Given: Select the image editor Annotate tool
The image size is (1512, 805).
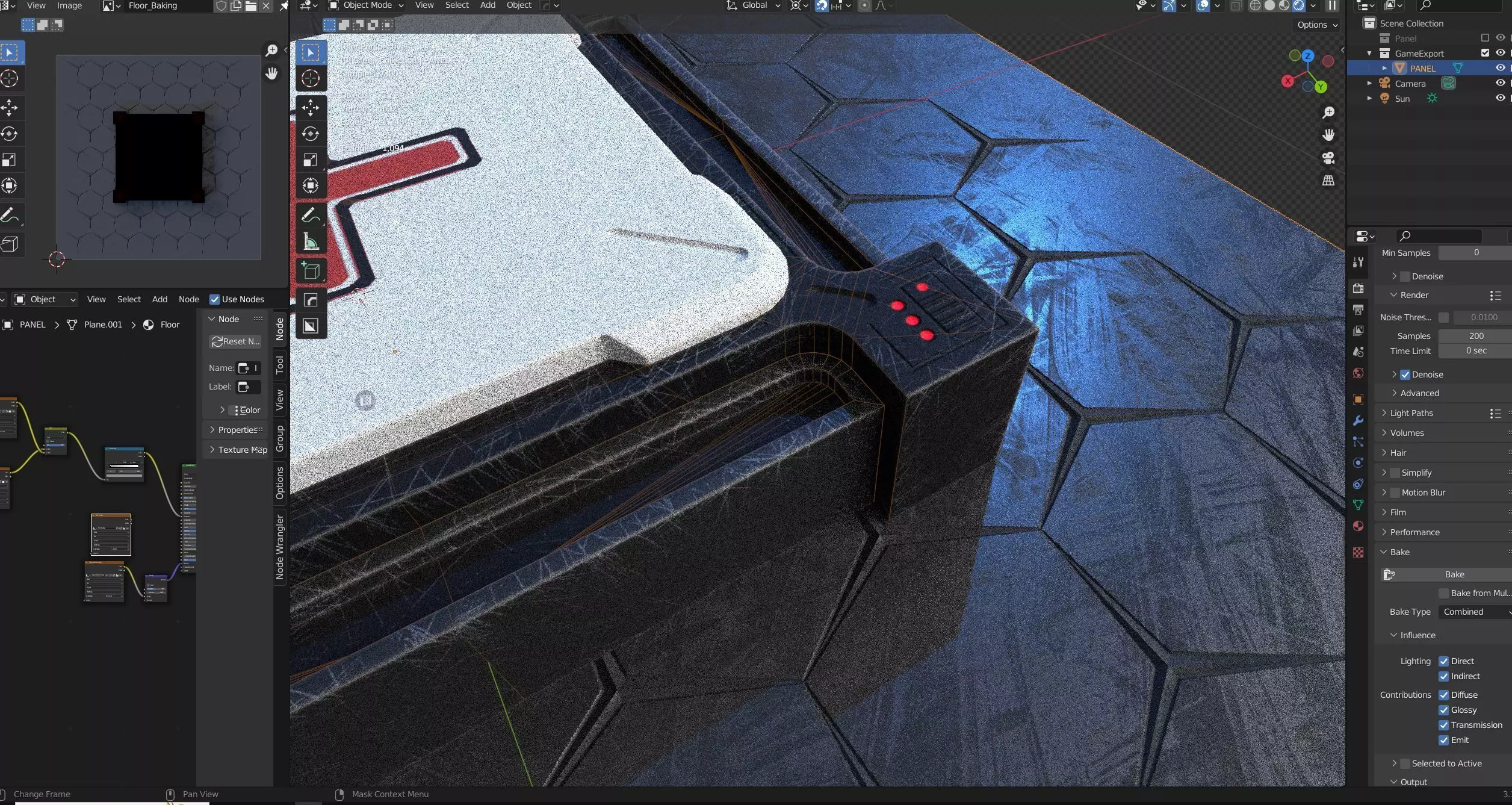Looking at the screenshot, I should [10, 216].
